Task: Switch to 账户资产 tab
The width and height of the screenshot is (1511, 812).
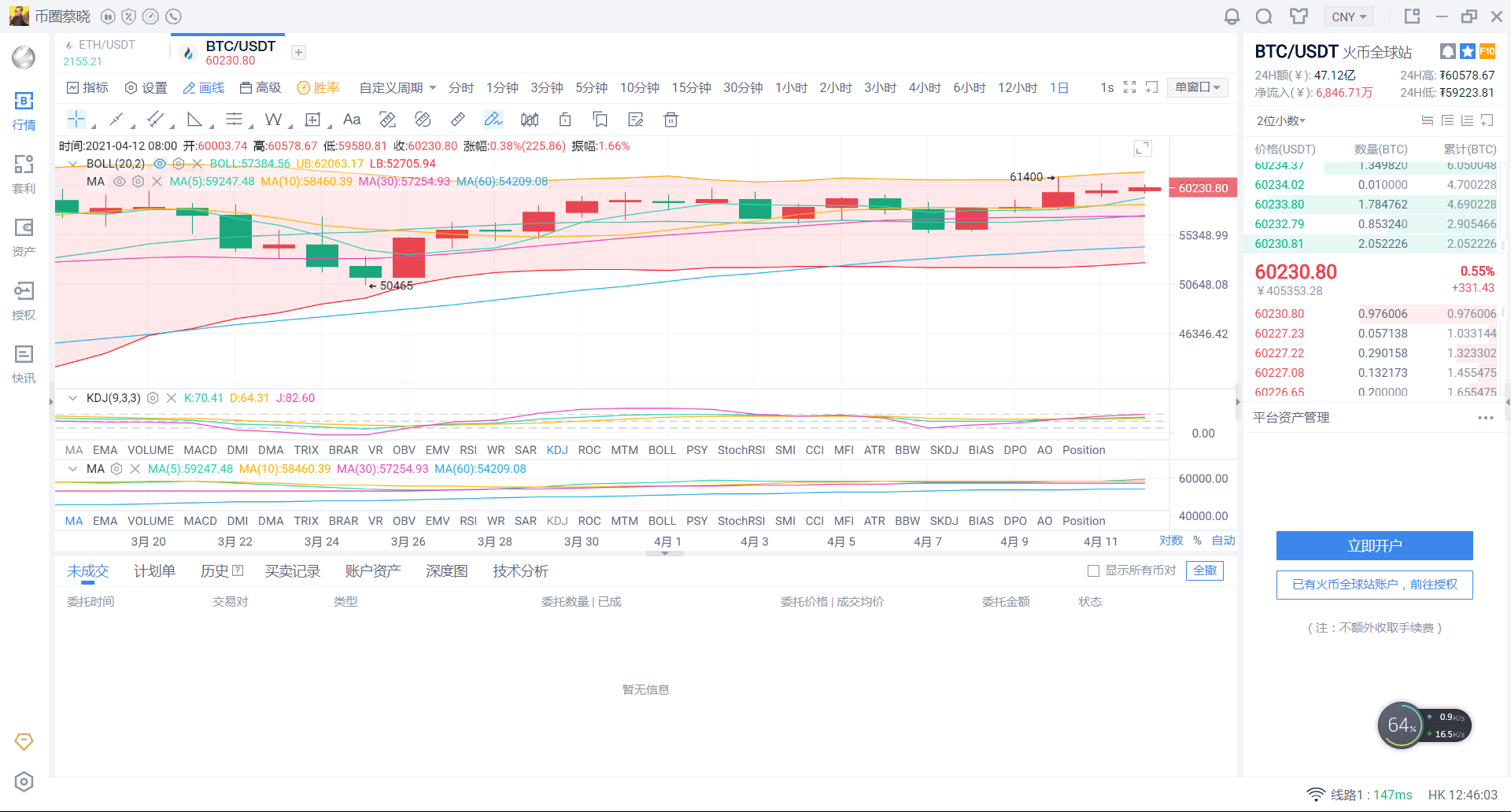Action: click(373, 571)
